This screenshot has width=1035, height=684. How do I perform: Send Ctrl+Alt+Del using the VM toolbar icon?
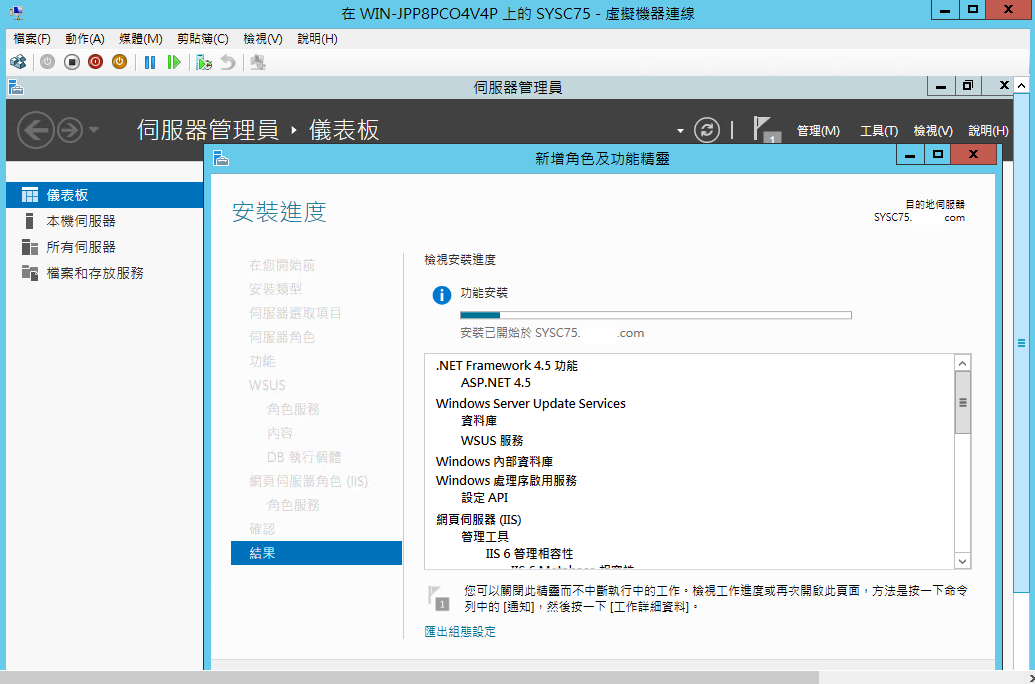[x=18, y=62]
